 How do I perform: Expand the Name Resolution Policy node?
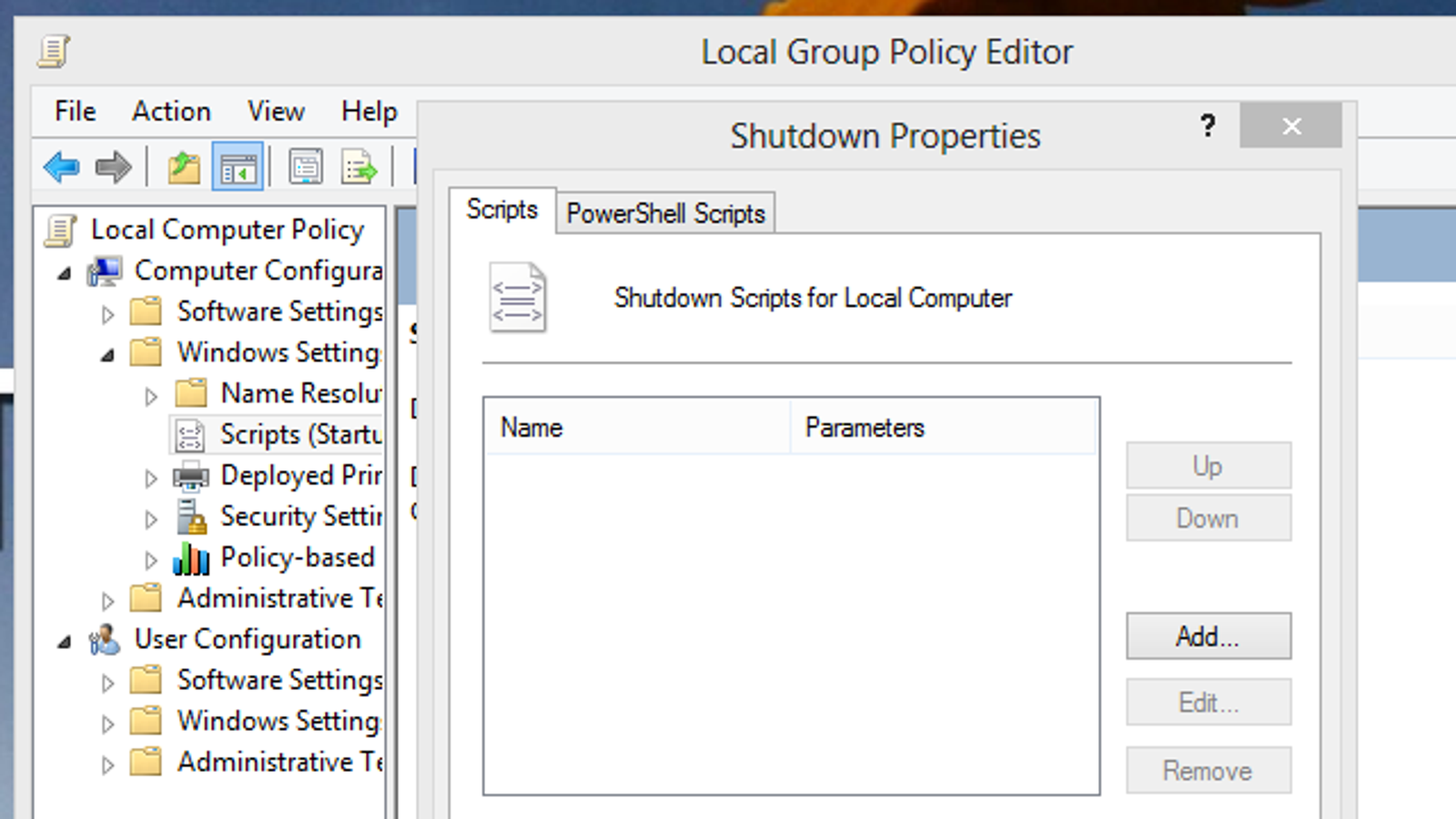click(x=151, y=397)
